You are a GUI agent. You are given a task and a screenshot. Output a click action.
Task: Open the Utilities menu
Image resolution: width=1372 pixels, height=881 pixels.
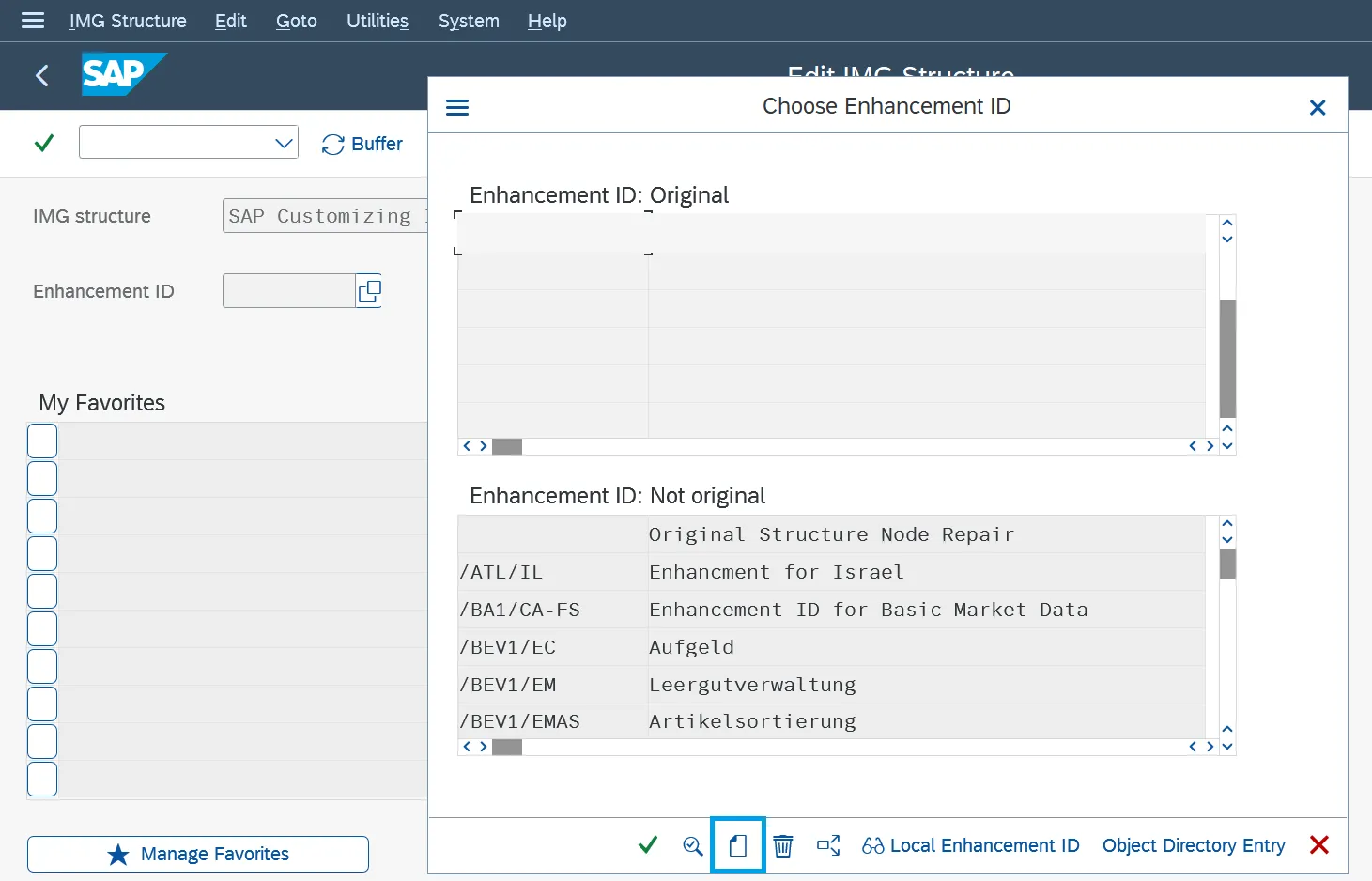pos(376,21)
